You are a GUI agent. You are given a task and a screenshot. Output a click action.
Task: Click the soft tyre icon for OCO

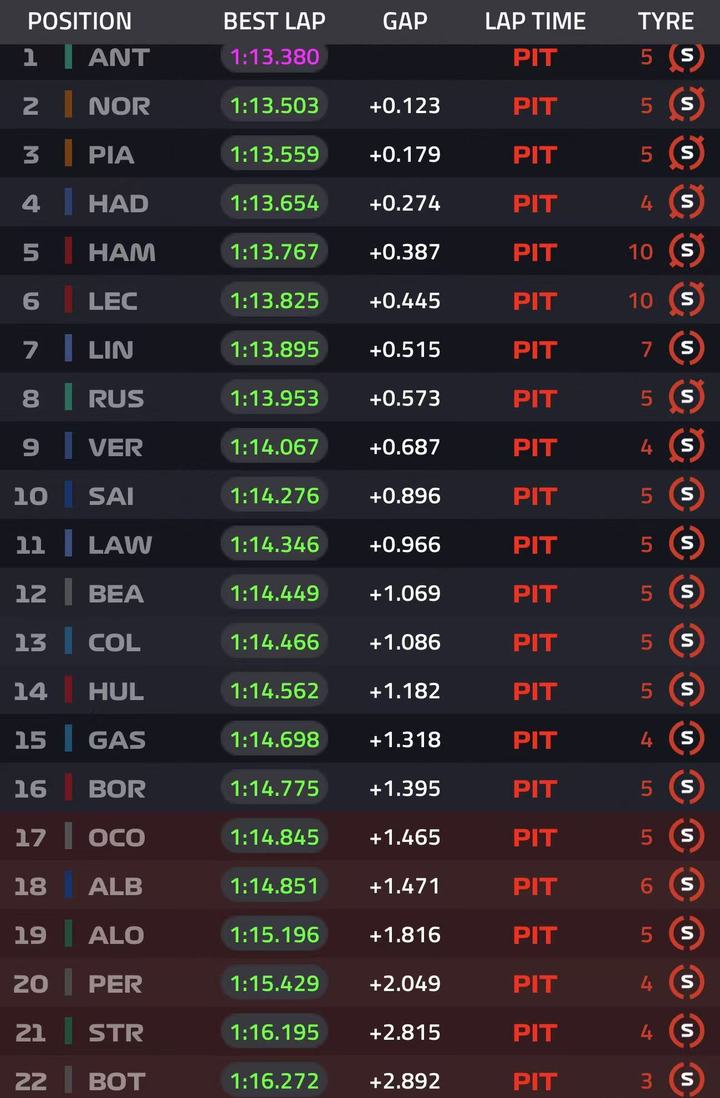point(686,836)
